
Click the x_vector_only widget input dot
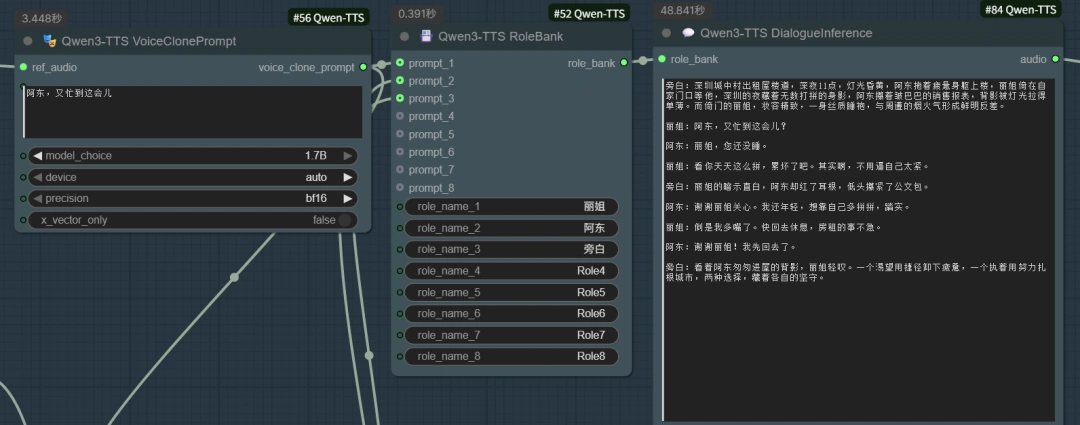point(23,220)
